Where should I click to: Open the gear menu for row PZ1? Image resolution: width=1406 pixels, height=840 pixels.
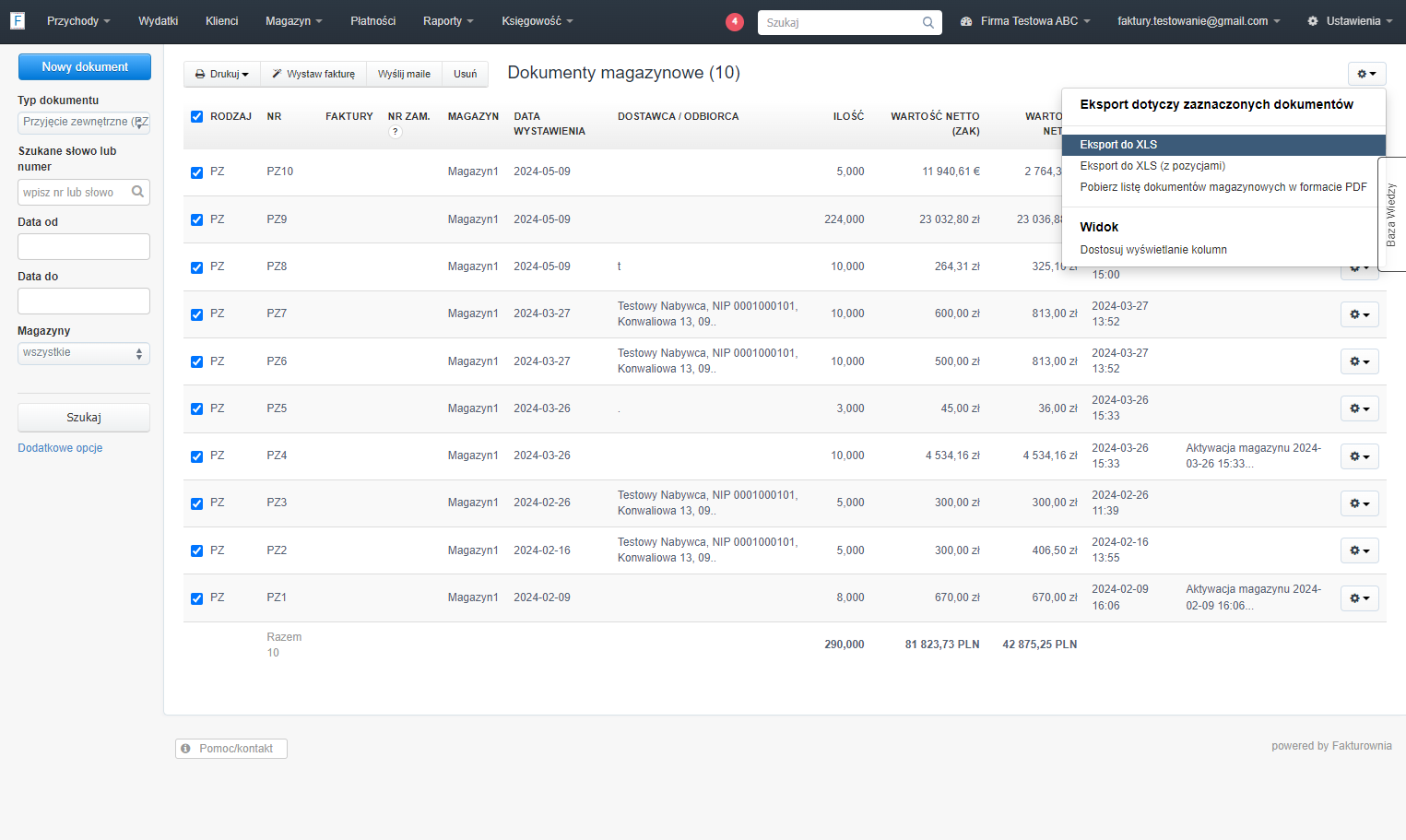pos(1359,598)
